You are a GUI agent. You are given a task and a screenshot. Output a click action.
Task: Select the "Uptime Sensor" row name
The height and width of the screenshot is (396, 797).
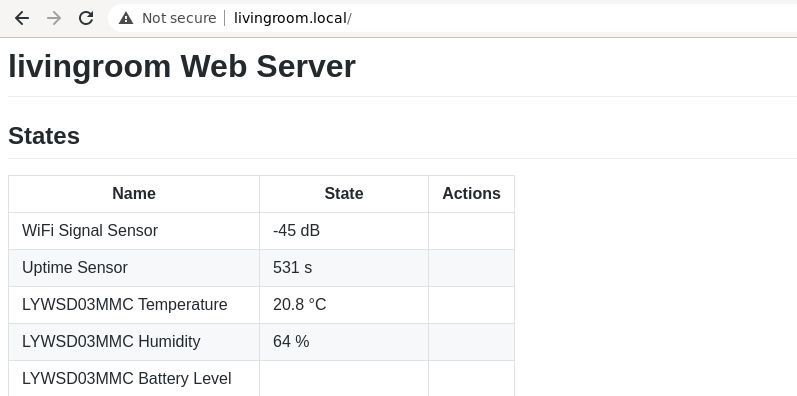point(75,268)
